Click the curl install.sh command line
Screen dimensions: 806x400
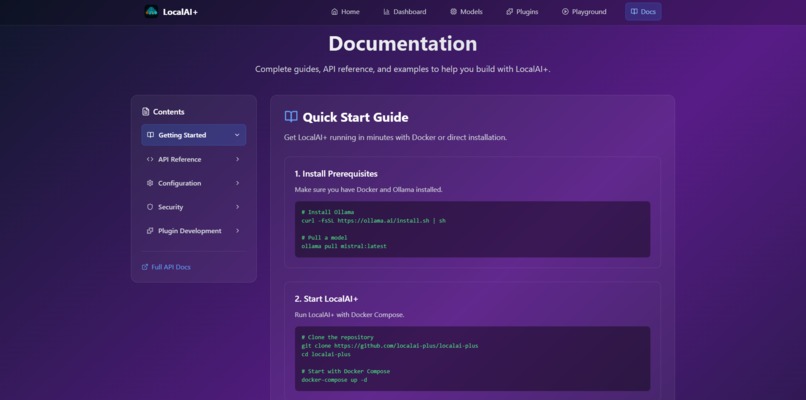tap(374, 220)
